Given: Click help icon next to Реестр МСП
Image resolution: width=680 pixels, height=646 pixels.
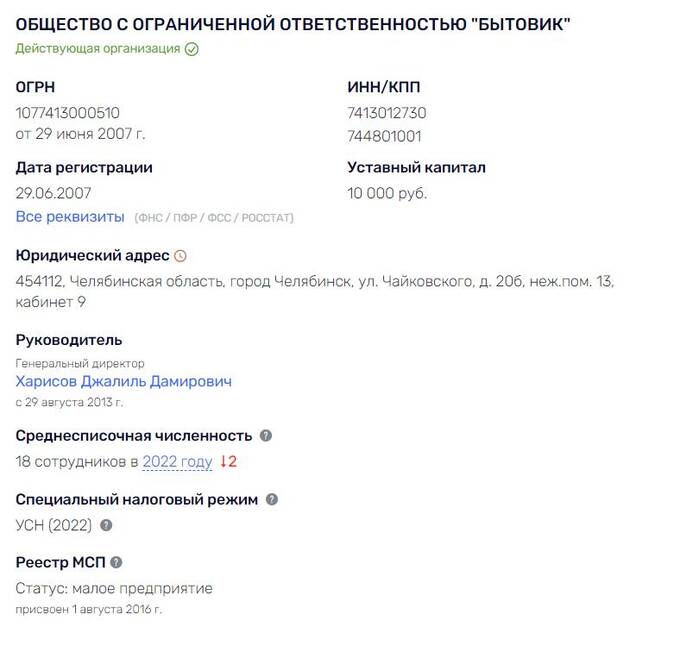Looking at the screenshot, I should click(116, 562).
